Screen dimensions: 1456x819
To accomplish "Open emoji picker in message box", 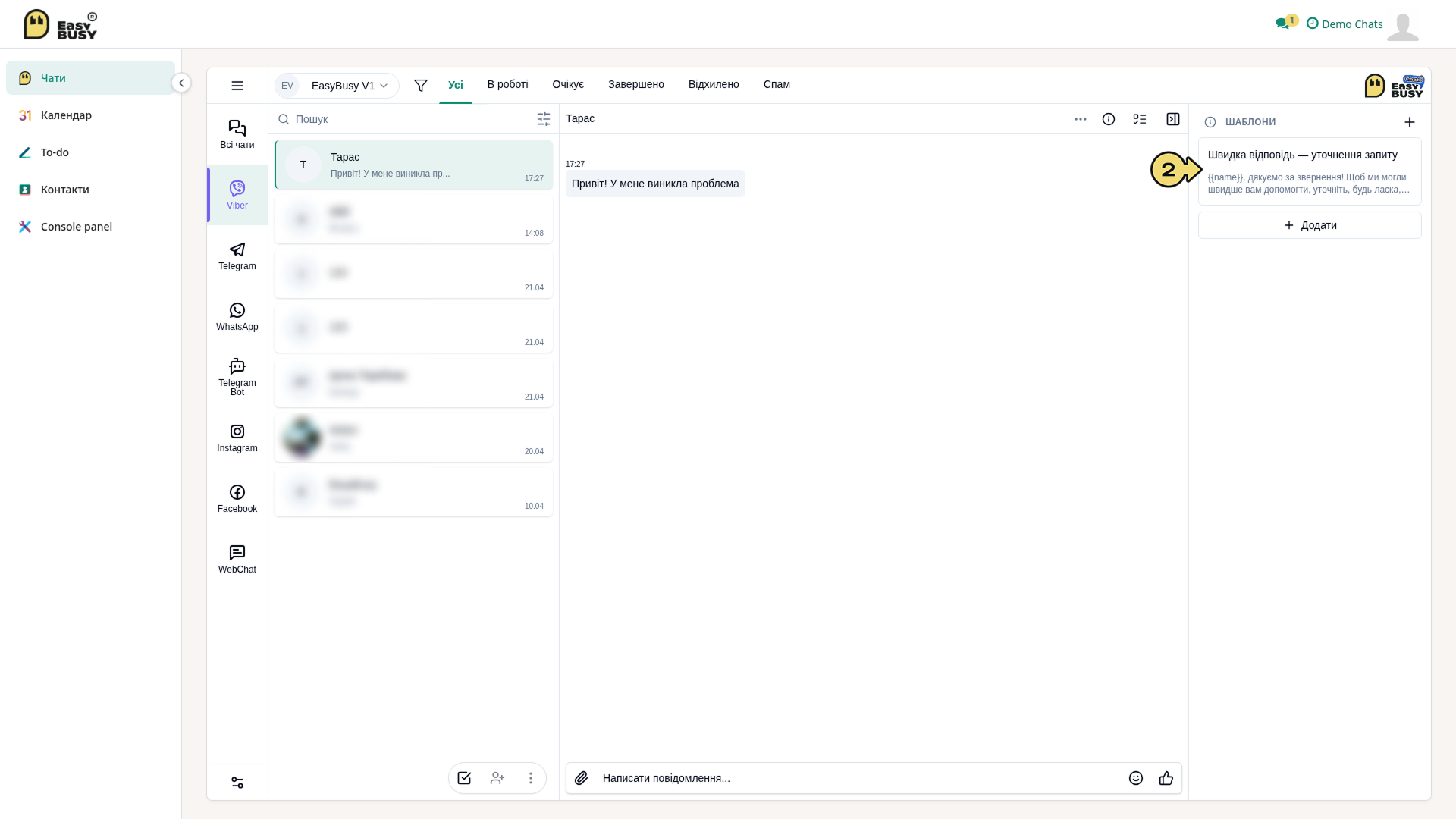I will click(x=1136, y=778).
